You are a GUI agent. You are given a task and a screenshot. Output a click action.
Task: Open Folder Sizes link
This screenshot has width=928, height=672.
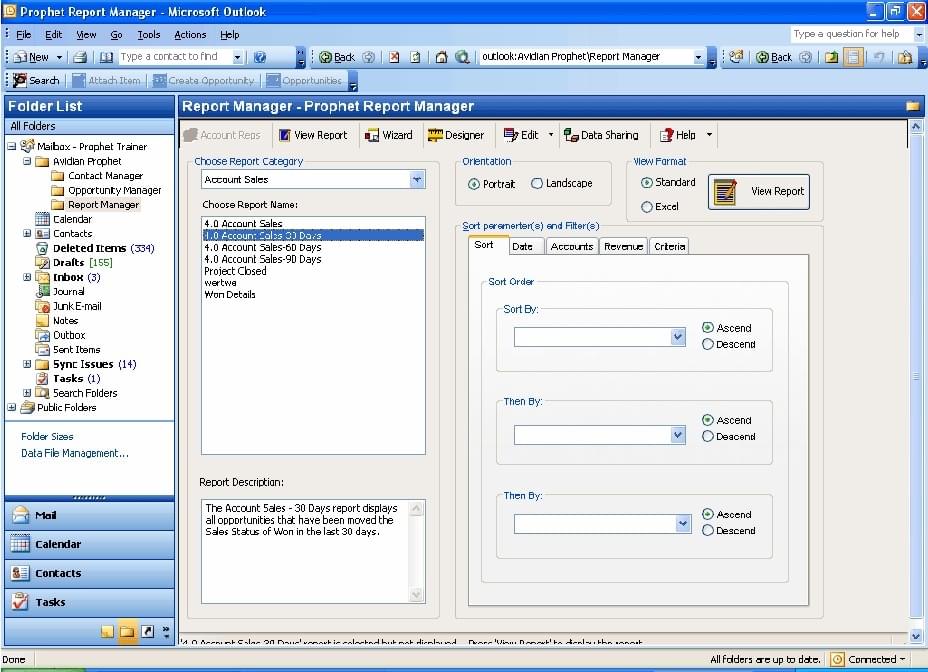pyautogui.click(x=47, y=436)
